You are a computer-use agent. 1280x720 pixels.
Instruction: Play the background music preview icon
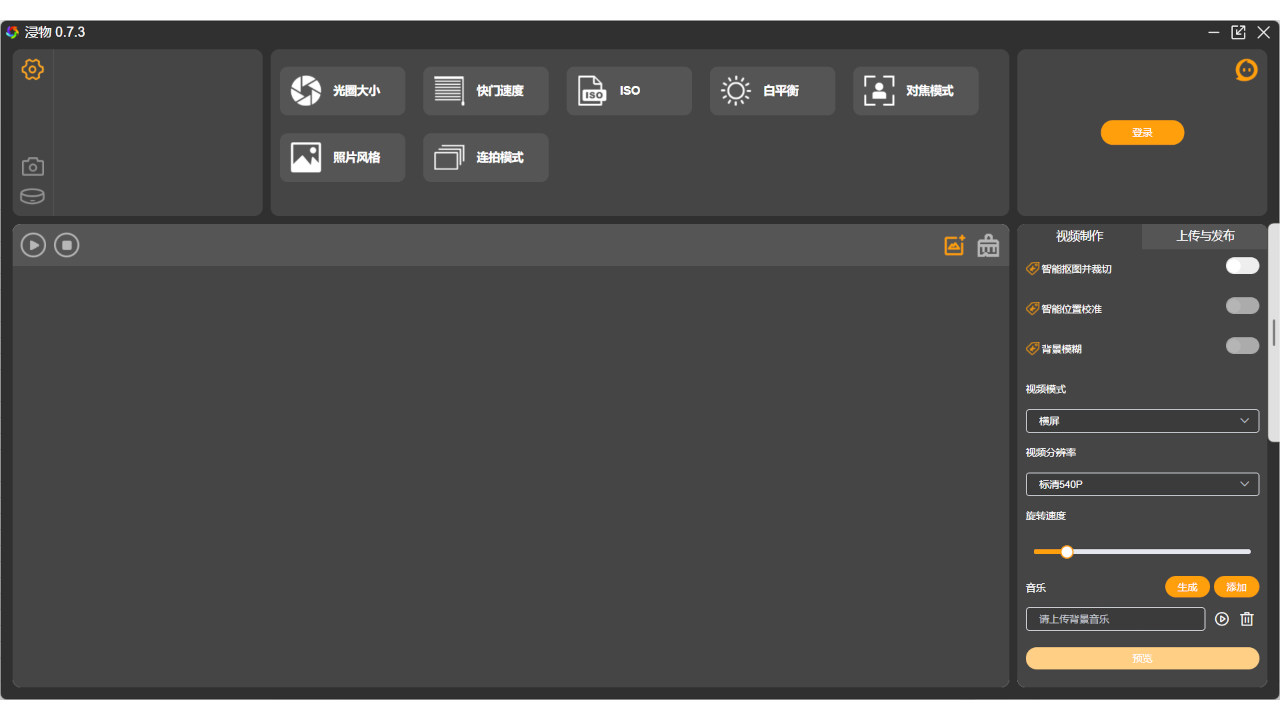1222,619
